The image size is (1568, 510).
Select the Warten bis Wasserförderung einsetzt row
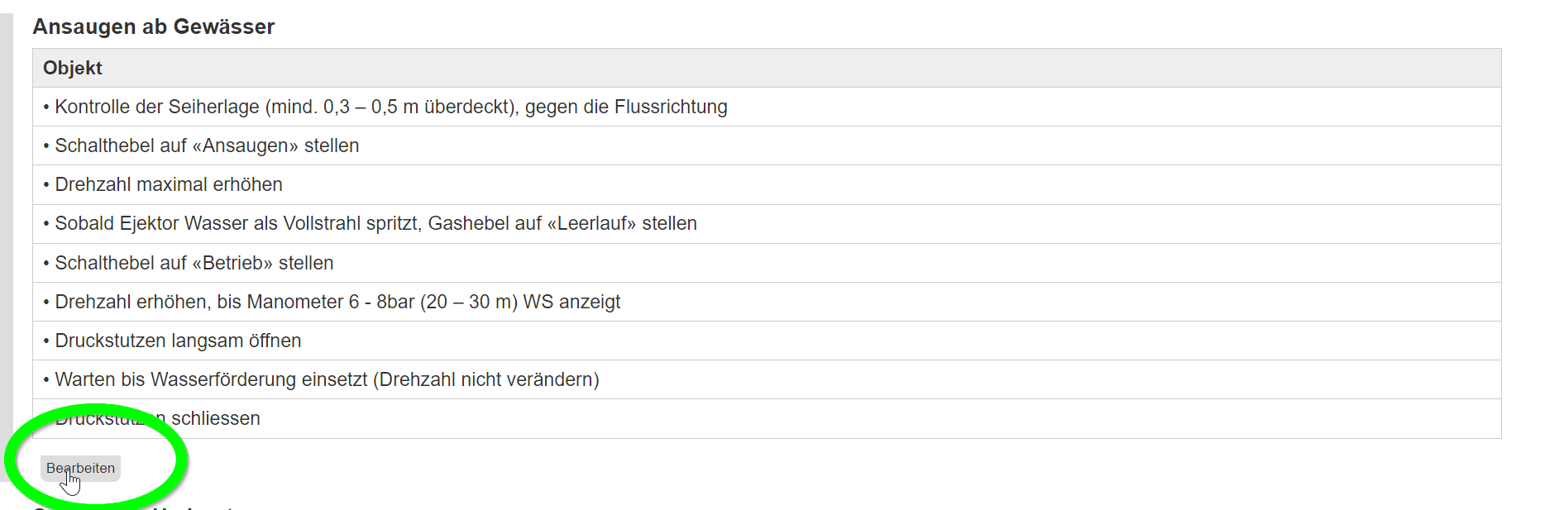coord(327,379)
